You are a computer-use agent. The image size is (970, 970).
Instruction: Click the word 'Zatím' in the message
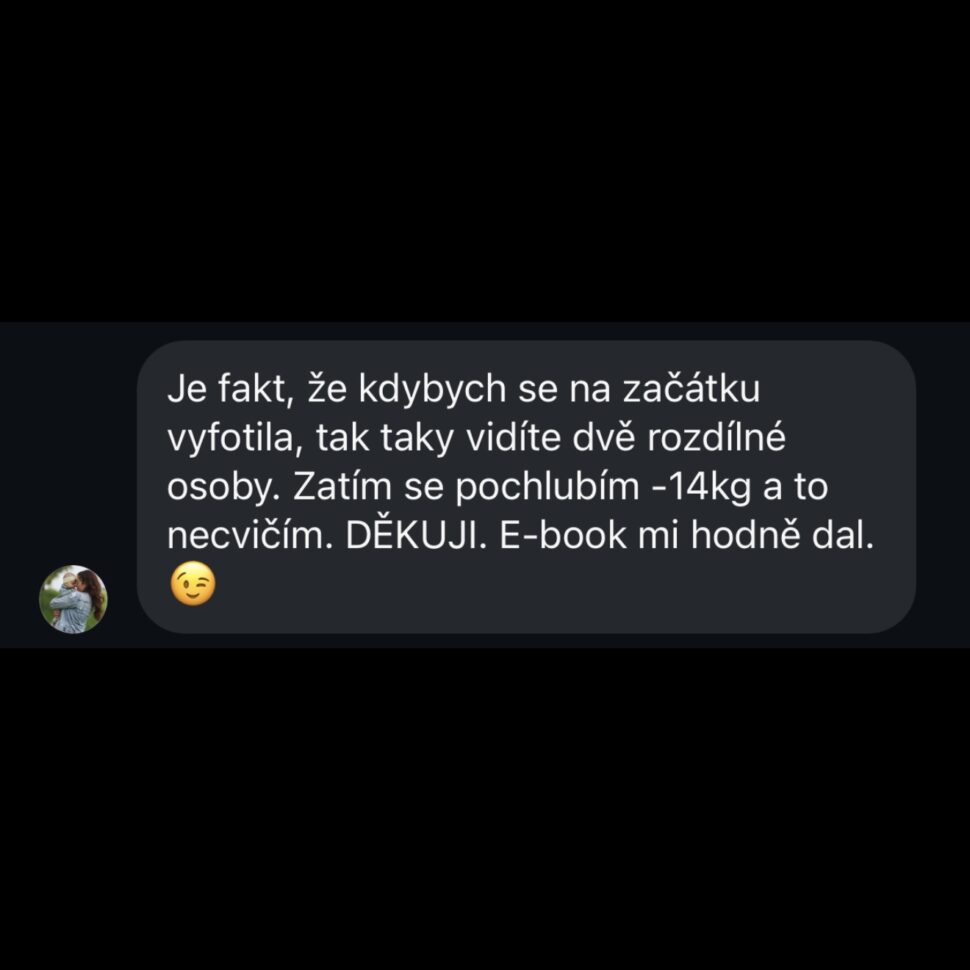click(x=342, y=487)
